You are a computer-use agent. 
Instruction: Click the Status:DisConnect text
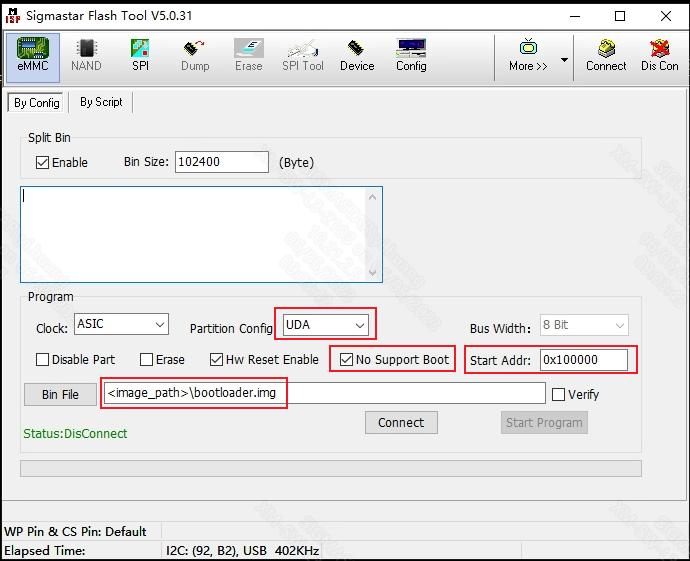(75, 434)
